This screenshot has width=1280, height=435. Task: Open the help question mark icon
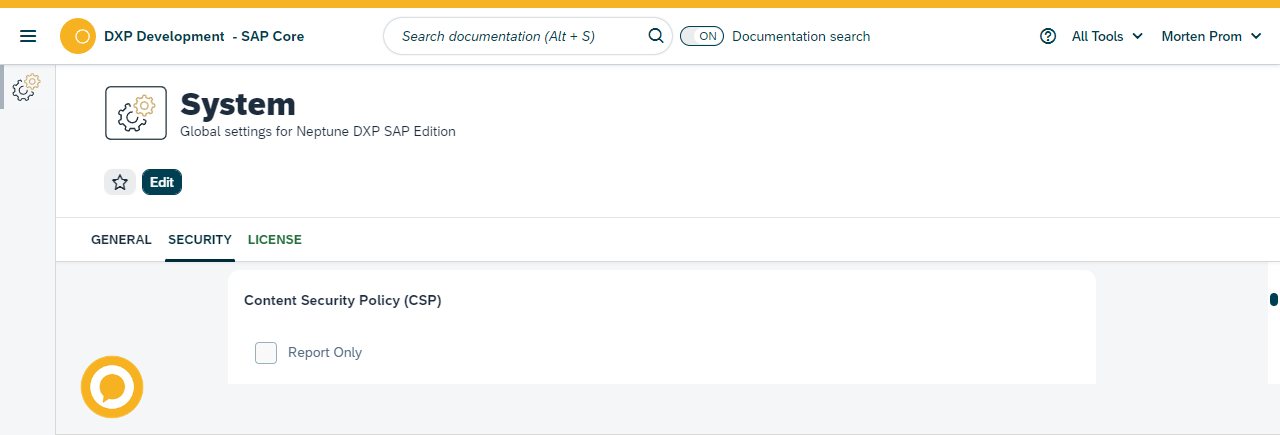1048,36
